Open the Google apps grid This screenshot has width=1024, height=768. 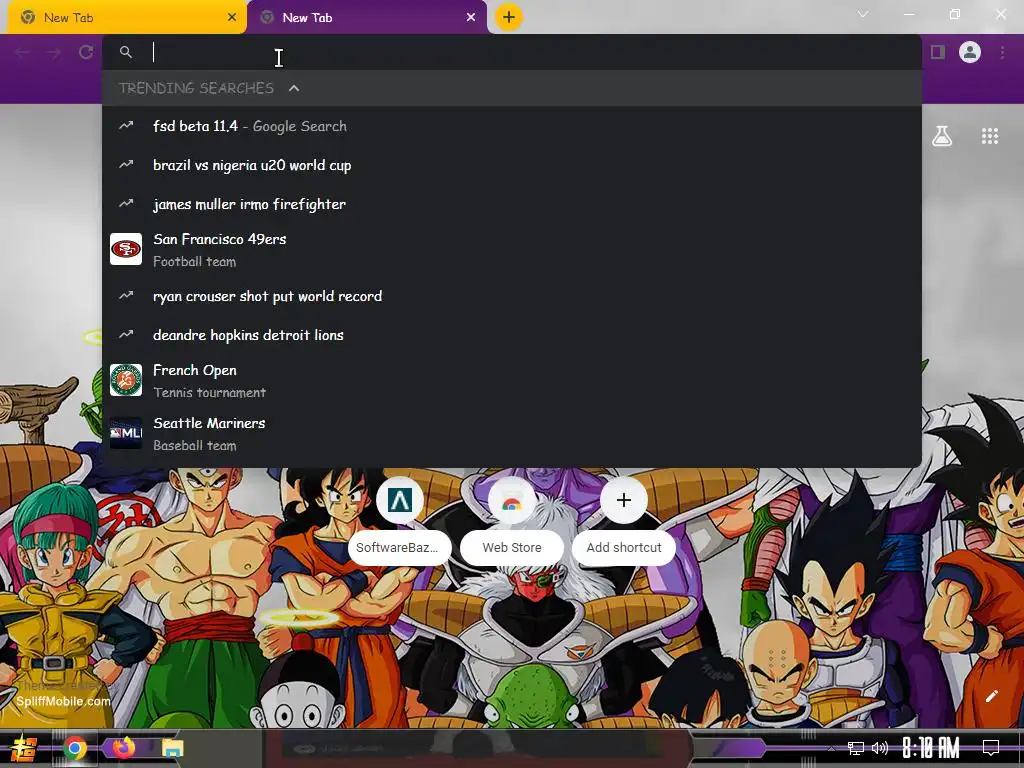point(990,136)
